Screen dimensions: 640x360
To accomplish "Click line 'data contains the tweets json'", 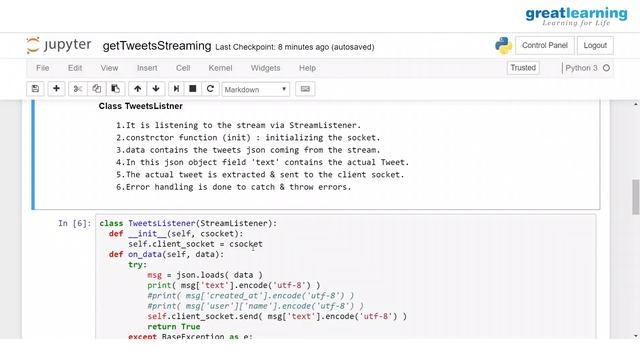I will 248,150.
